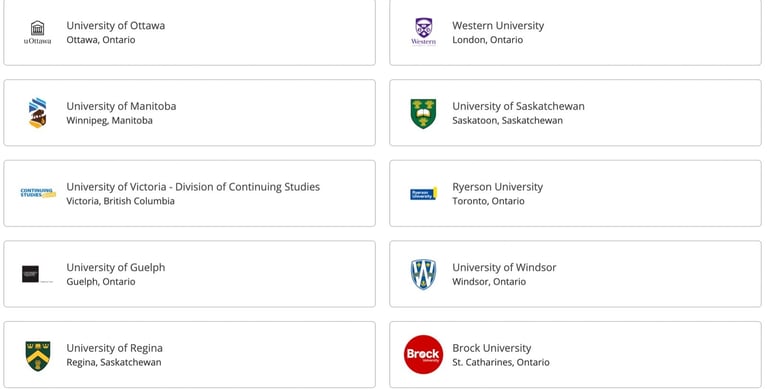
Task: Open the University of Guelph title
Action: tap(116, 267)
